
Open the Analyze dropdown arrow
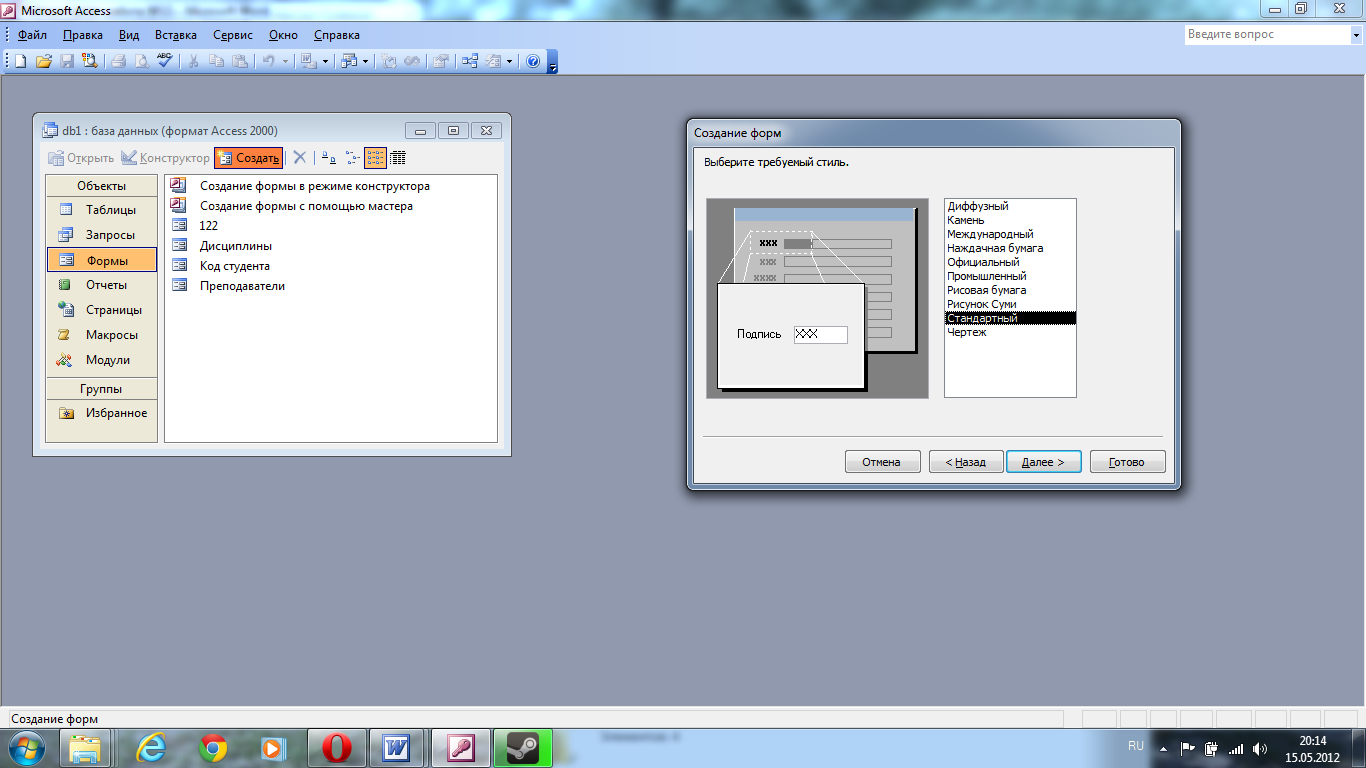(x=365, y=61)
